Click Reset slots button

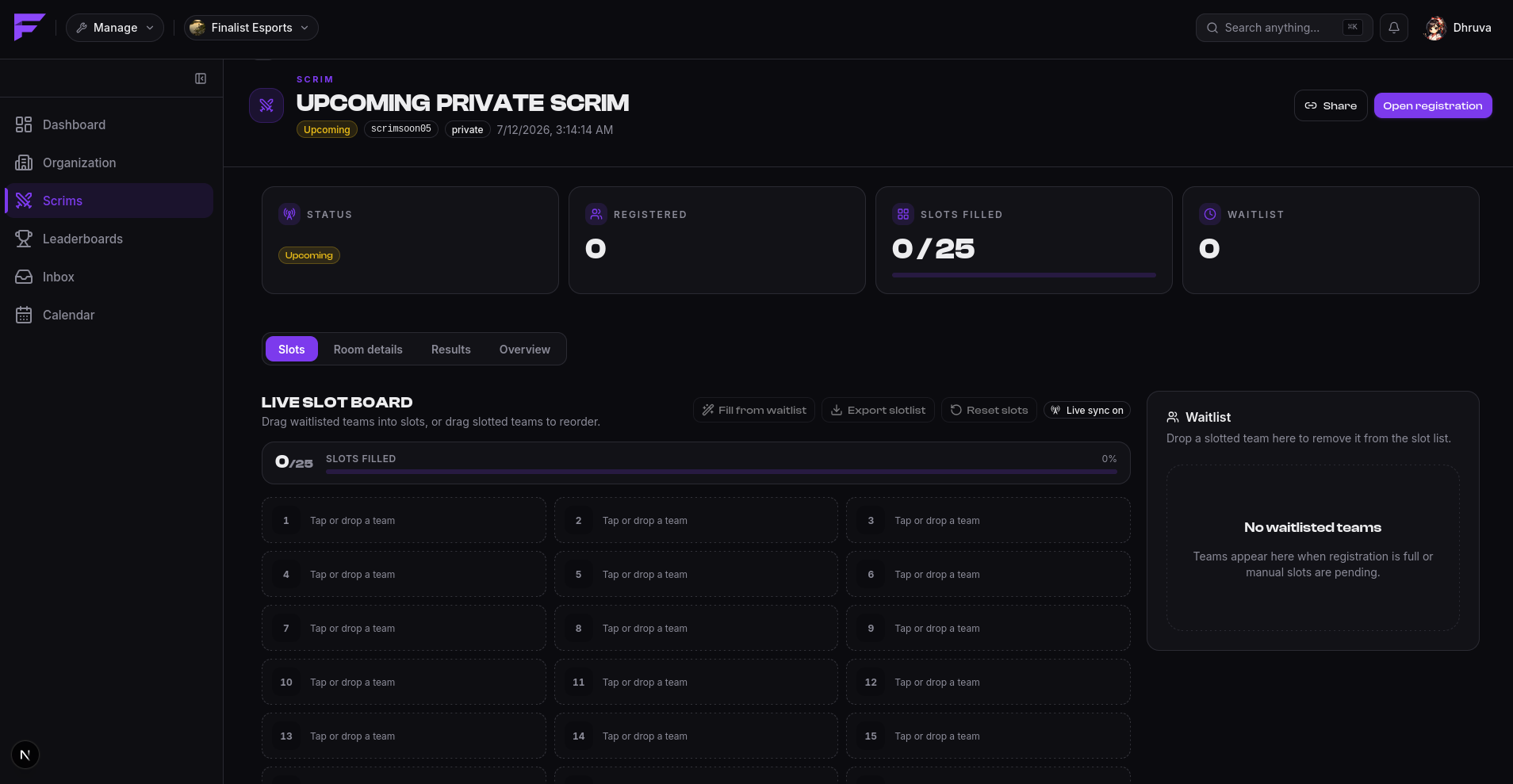tap(989, 410)
